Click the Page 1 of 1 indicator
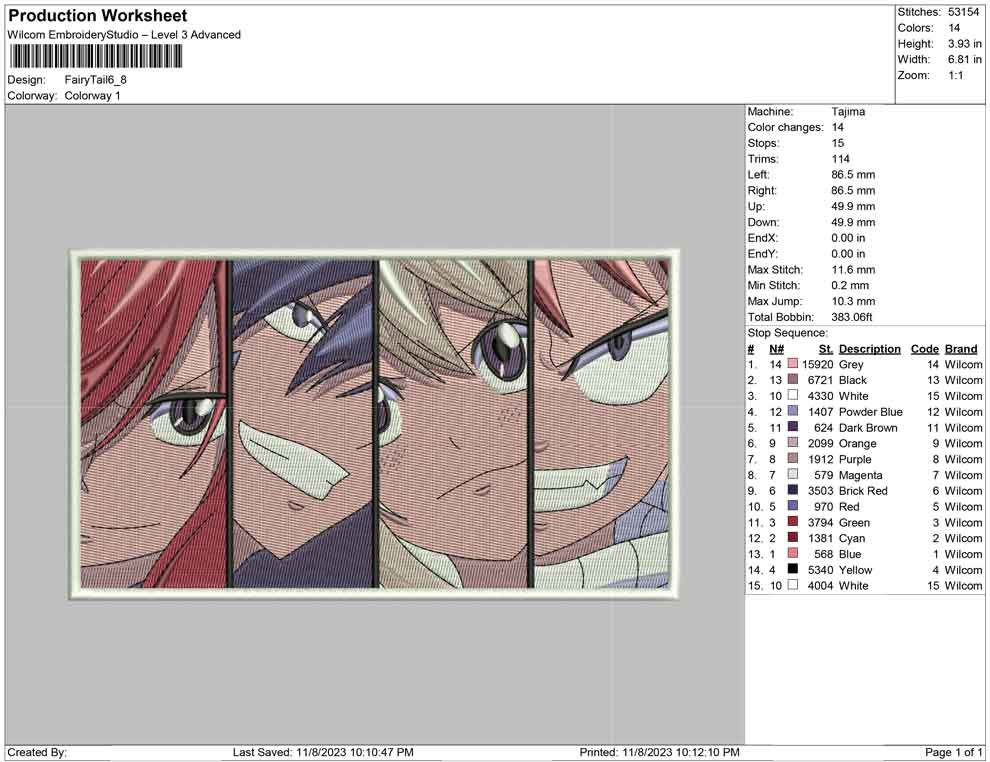 pyautogui.click(x=953, y=752)
